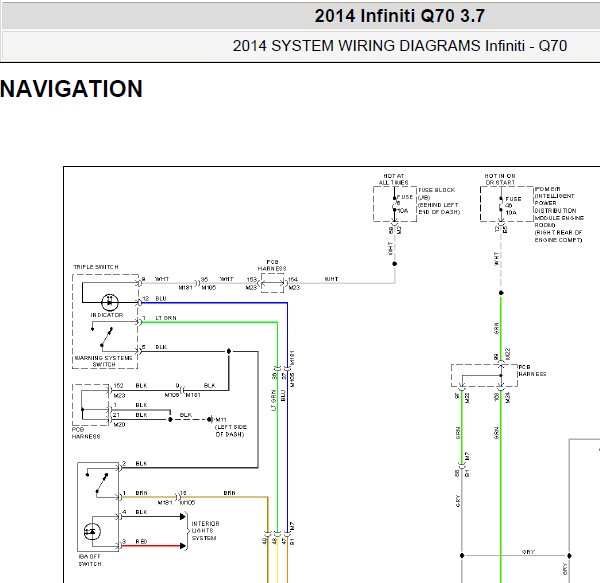Click the HOT IN ON OR START label

[x=501, y=179]
